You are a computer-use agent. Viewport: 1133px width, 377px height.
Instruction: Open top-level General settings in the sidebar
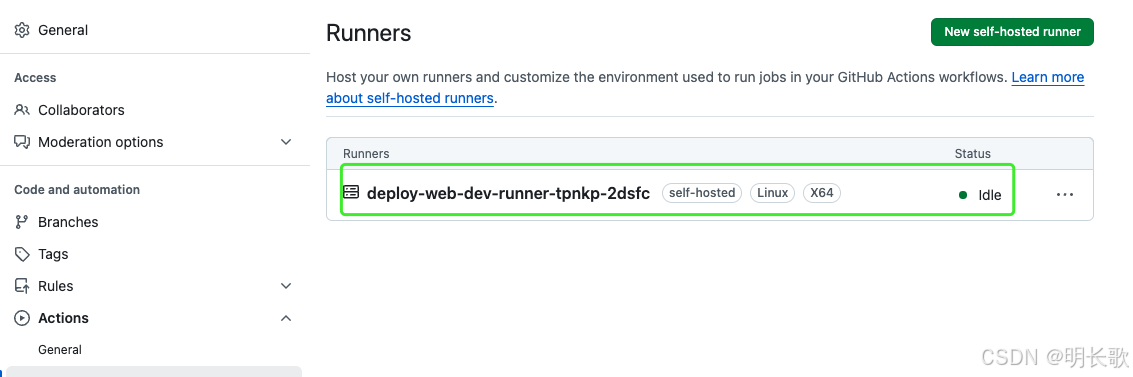tap(63, 30)
